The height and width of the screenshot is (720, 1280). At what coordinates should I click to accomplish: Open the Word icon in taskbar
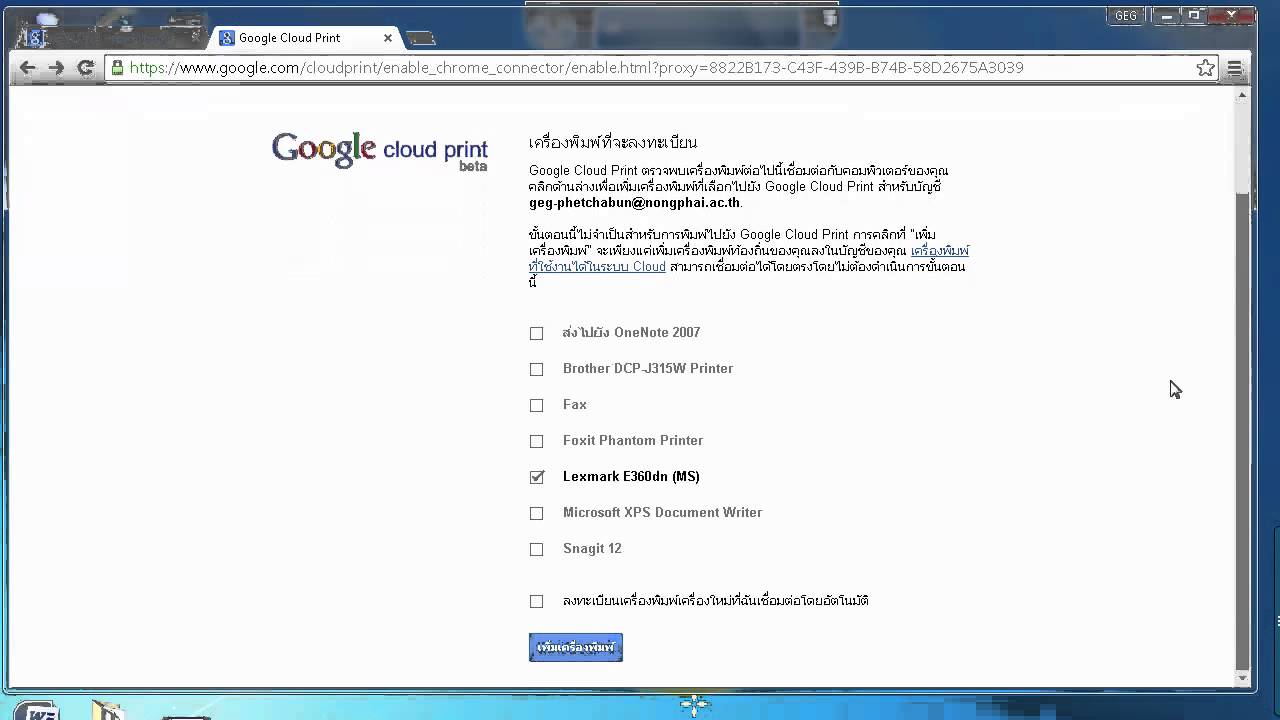click(x=37, y=710)
